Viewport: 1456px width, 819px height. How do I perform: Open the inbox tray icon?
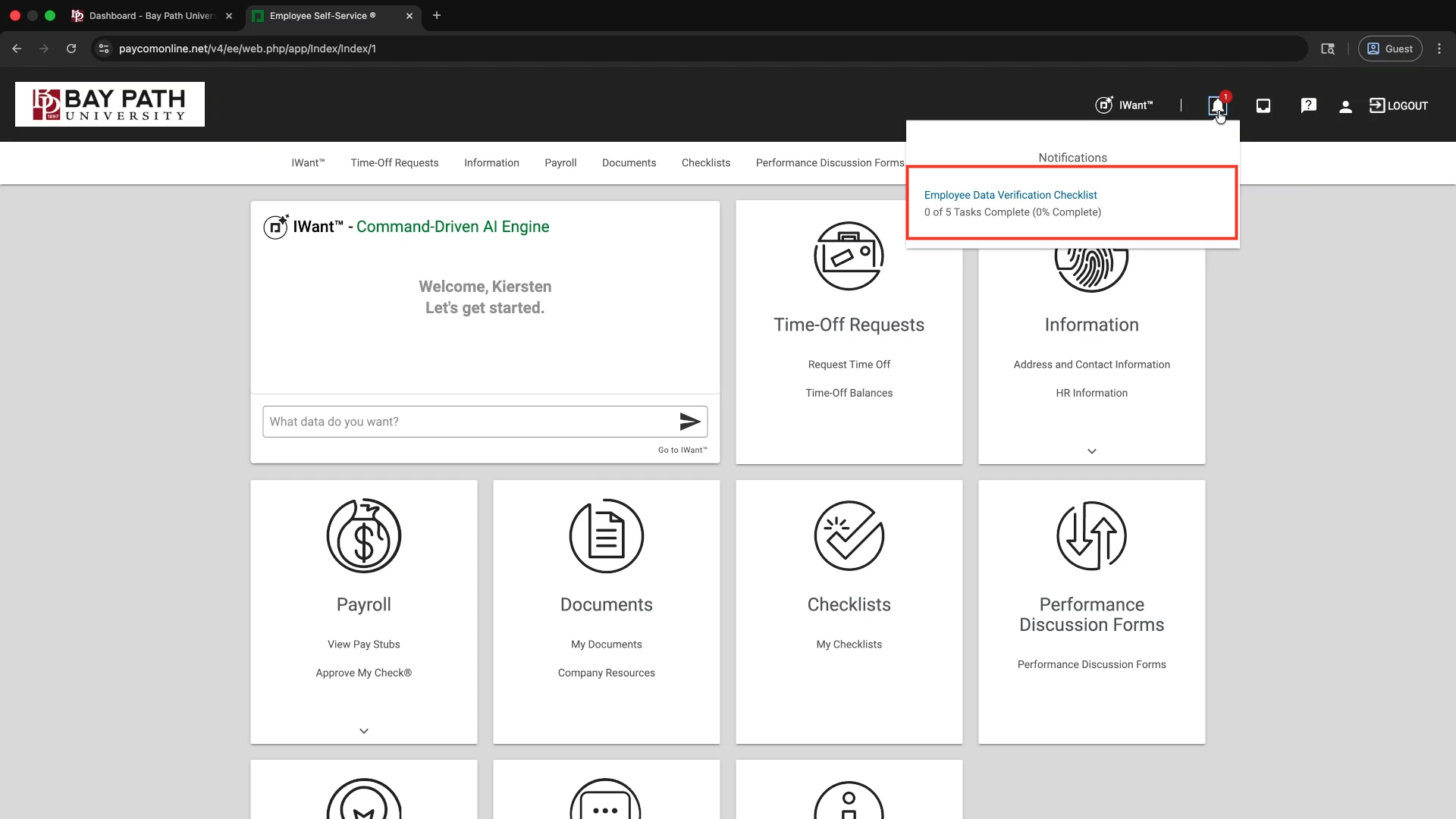[x=1263, y=105]
